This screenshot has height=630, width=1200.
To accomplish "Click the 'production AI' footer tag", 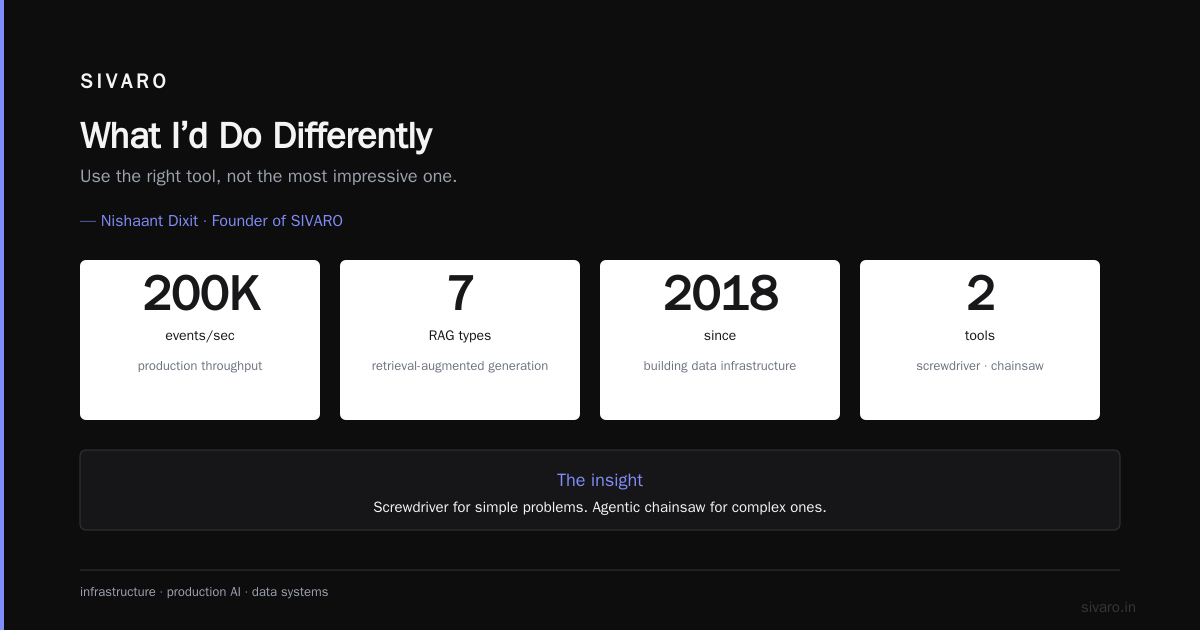I will (204, 592).
